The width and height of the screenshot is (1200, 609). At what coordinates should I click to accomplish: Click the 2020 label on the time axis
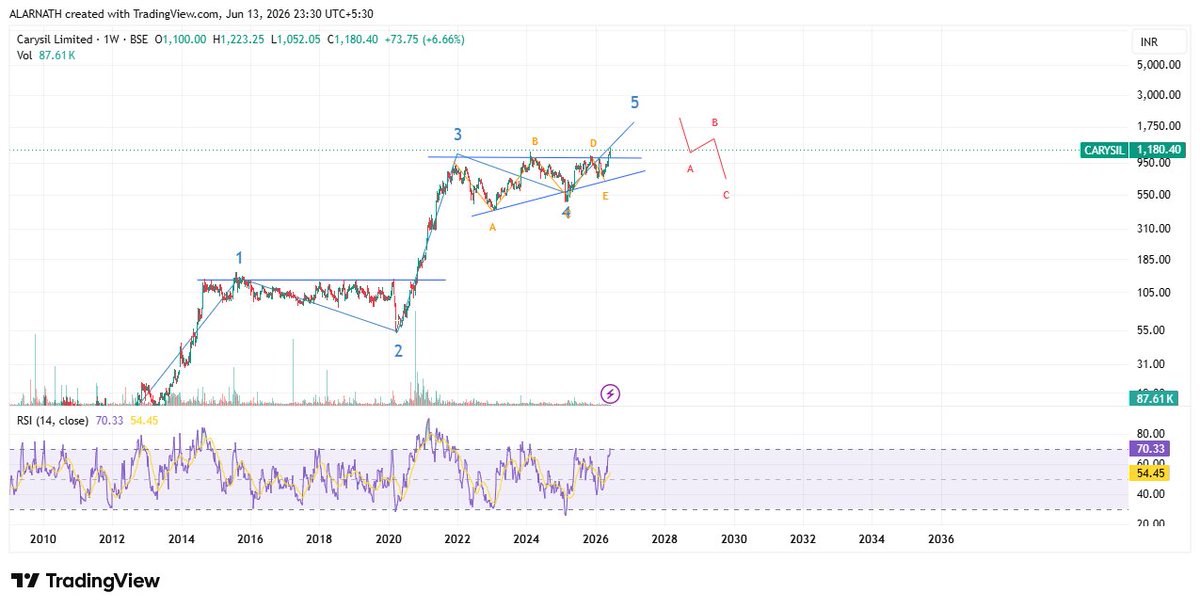coord(388,539)
